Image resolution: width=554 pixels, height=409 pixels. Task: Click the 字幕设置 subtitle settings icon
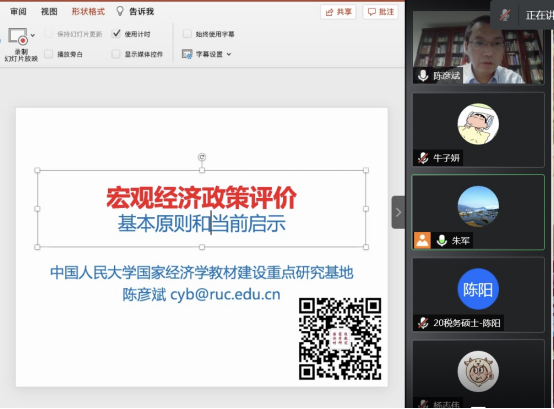[x=187, y=54]
